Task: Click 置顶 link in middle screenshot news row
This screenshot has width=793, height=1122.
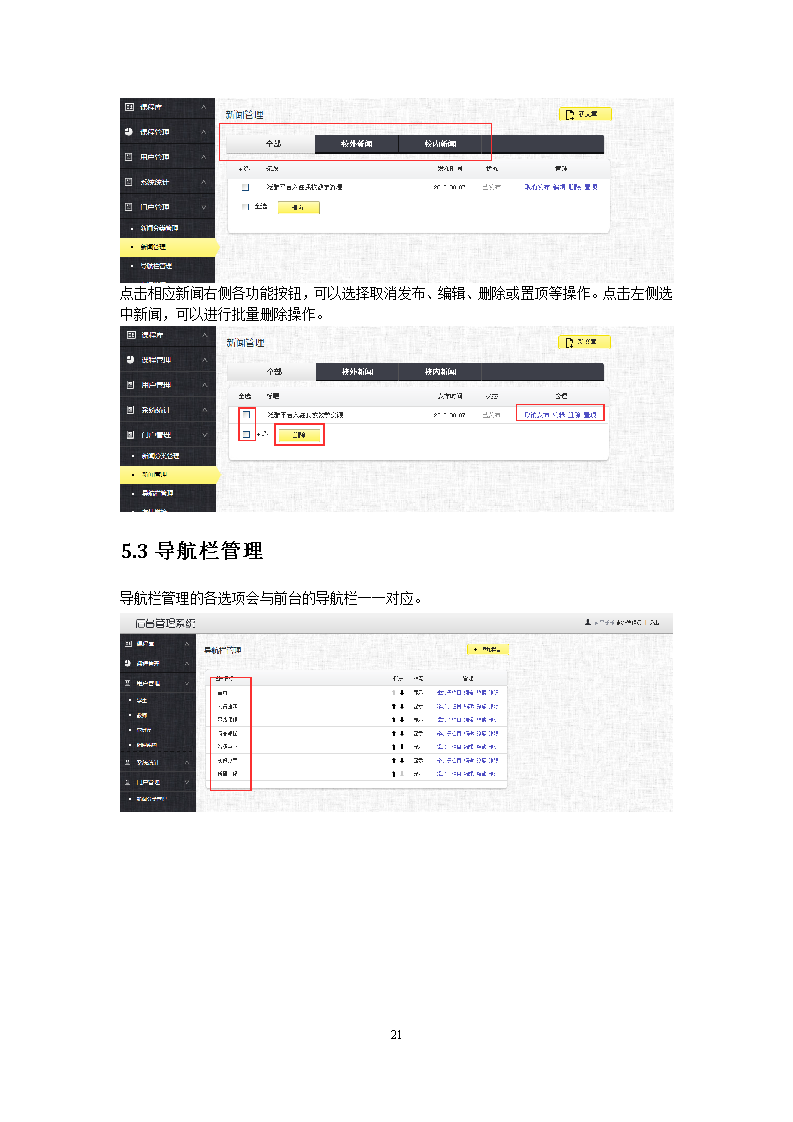Action: point(590,415)
